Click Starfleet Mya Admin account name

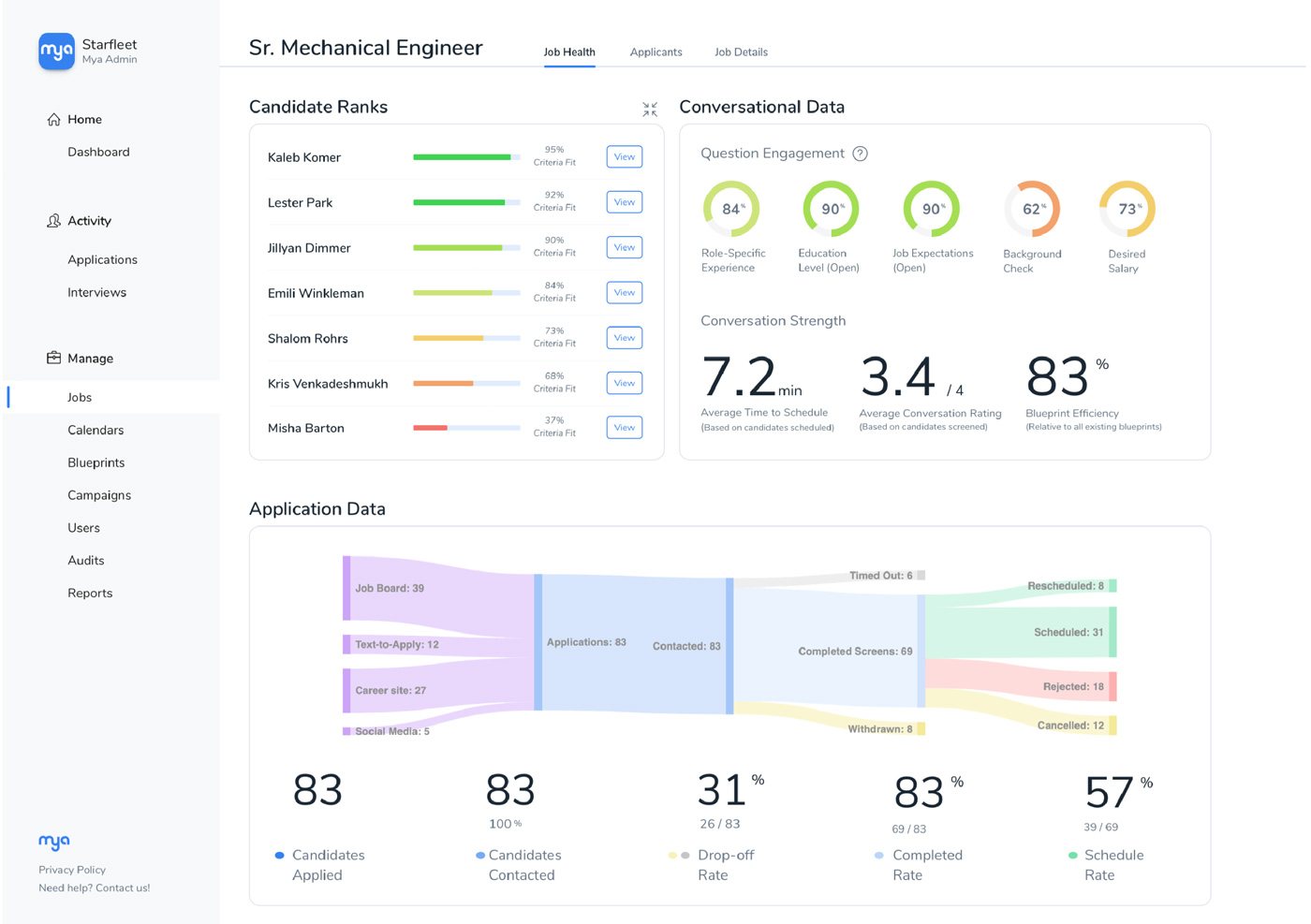pyautogui.click(x=109, y=51)
